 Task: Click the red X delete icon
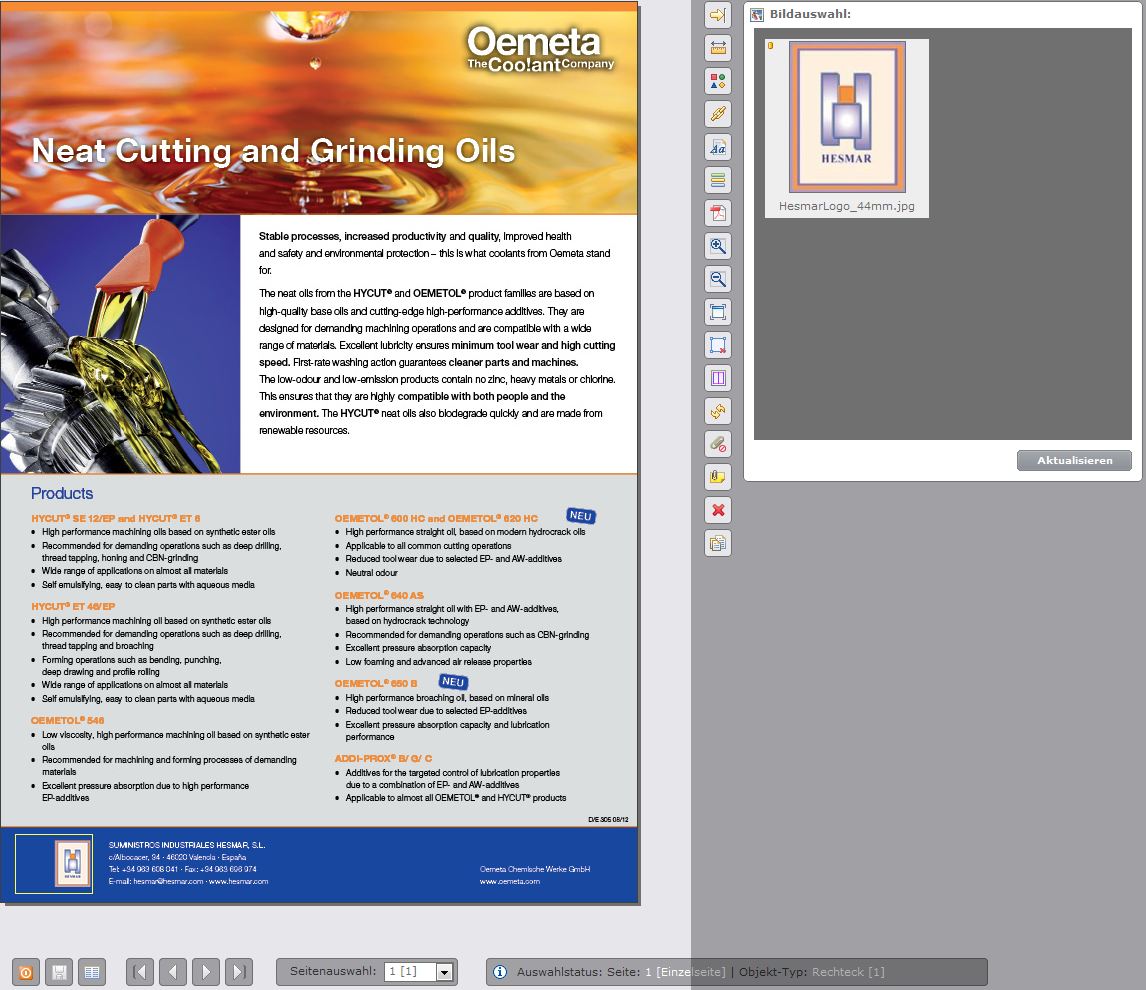717,510
